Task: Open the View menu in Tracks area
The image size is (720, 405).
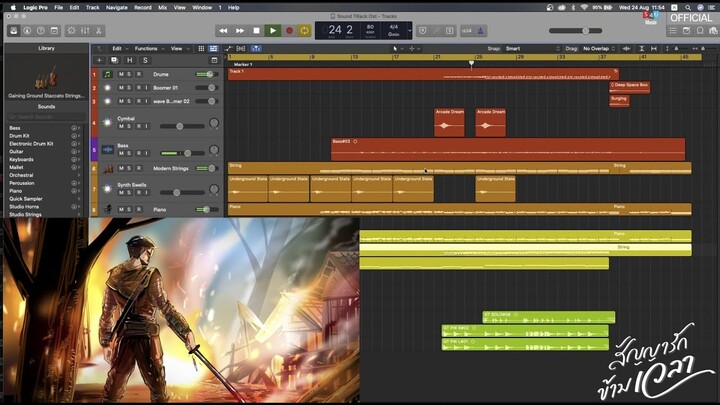Action: click(x=180, y=48)
